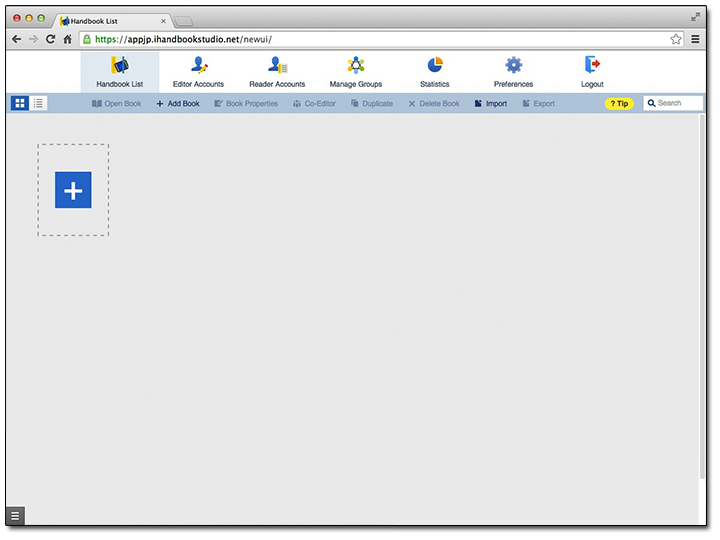
Task: Open Book Properties
Action: click(246, 104)
